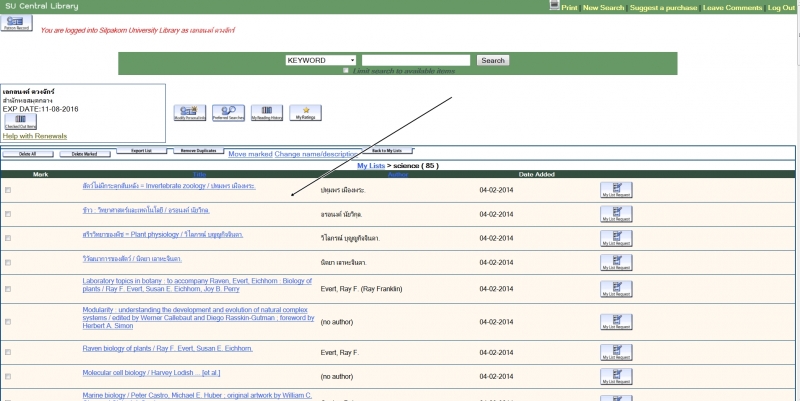Click the Delete Marked button
The height and width of the screenshot is (401, 800).
(x=85, y=154)
